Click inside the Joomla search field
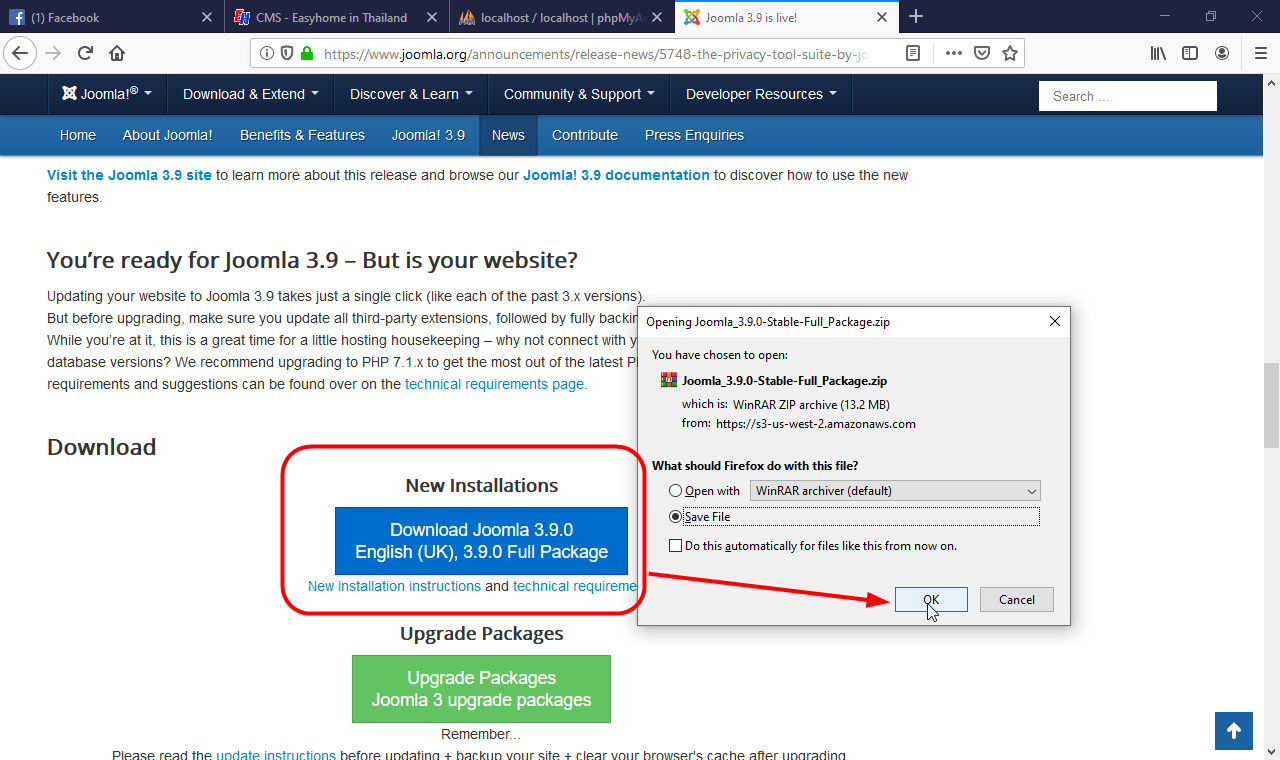1280x760 pixels. [1127, 95]
